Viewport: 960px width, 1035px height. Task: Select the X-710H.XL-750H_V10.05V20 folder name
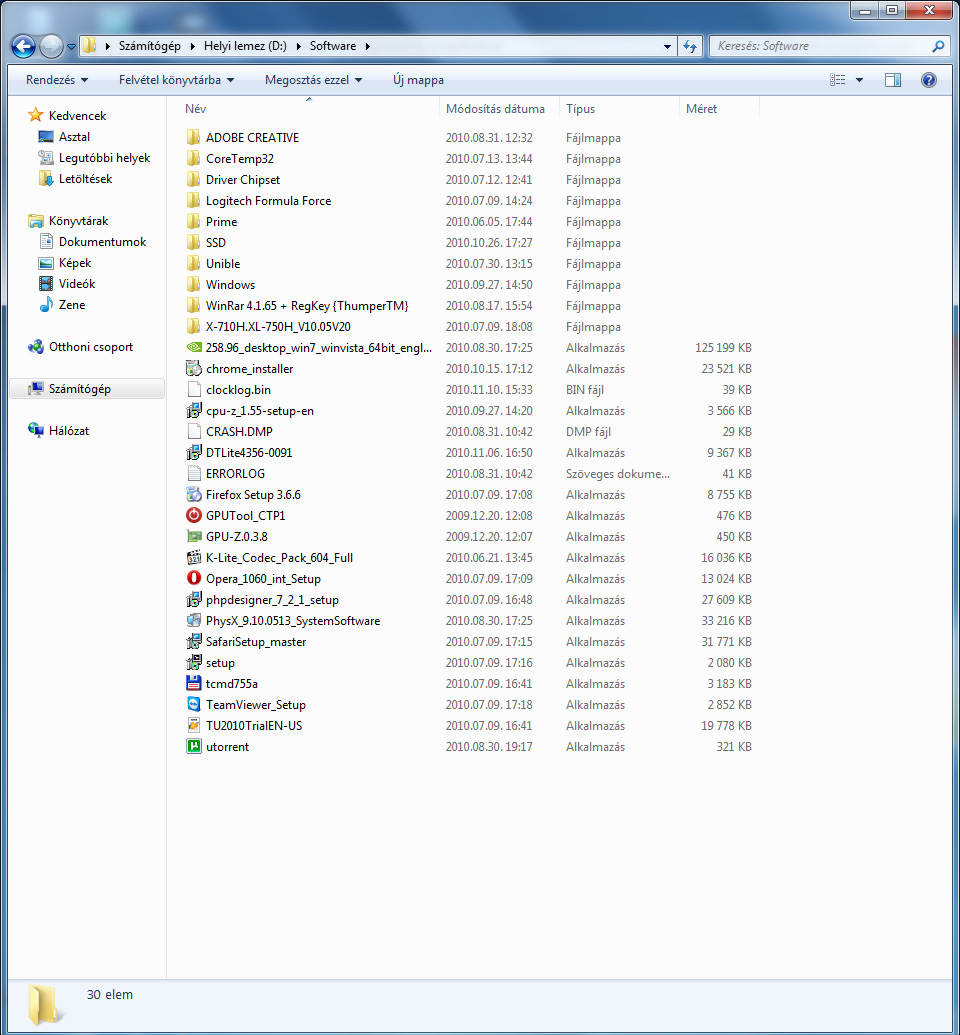click(x=278, y=327)
